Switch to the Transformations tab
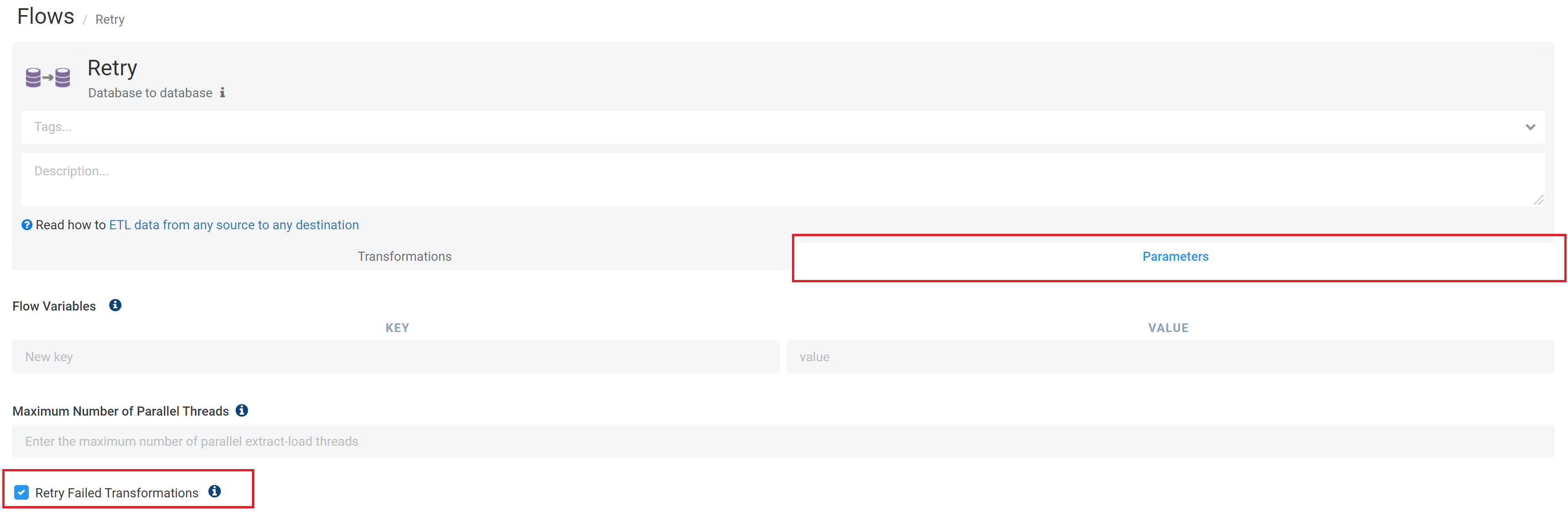 coord(404,256)
